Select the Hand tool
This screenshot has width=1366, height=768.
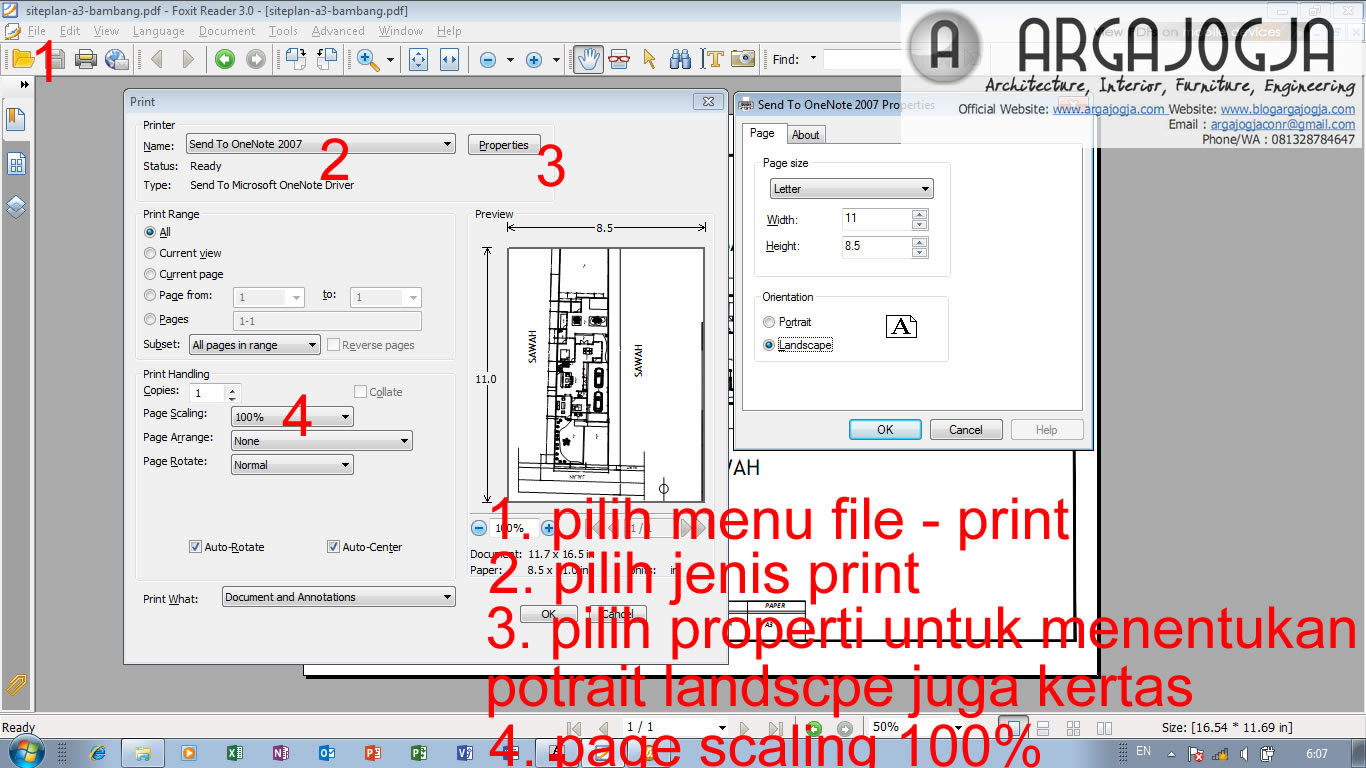(x=588, y=59)
